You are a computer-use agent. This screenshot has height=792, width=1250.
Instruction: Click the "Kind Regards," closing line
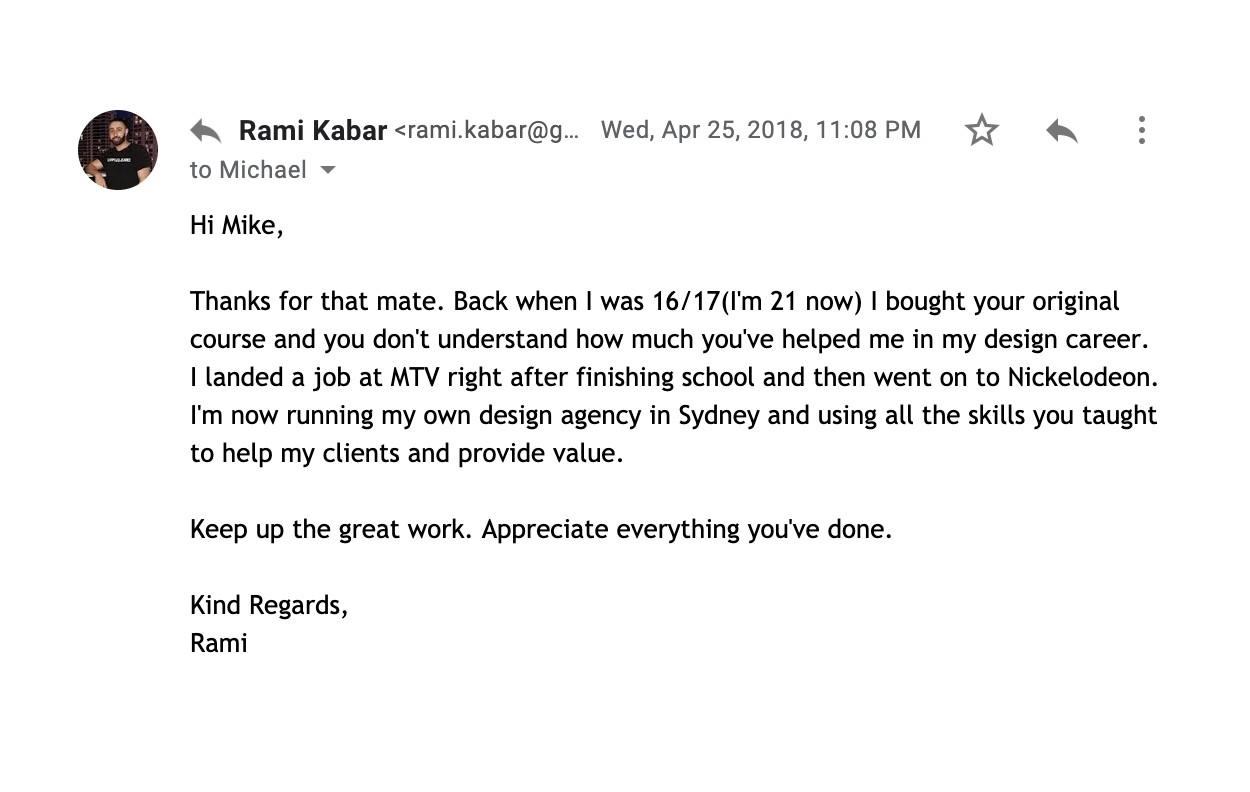pyautogui.click(x=269, y=606)
